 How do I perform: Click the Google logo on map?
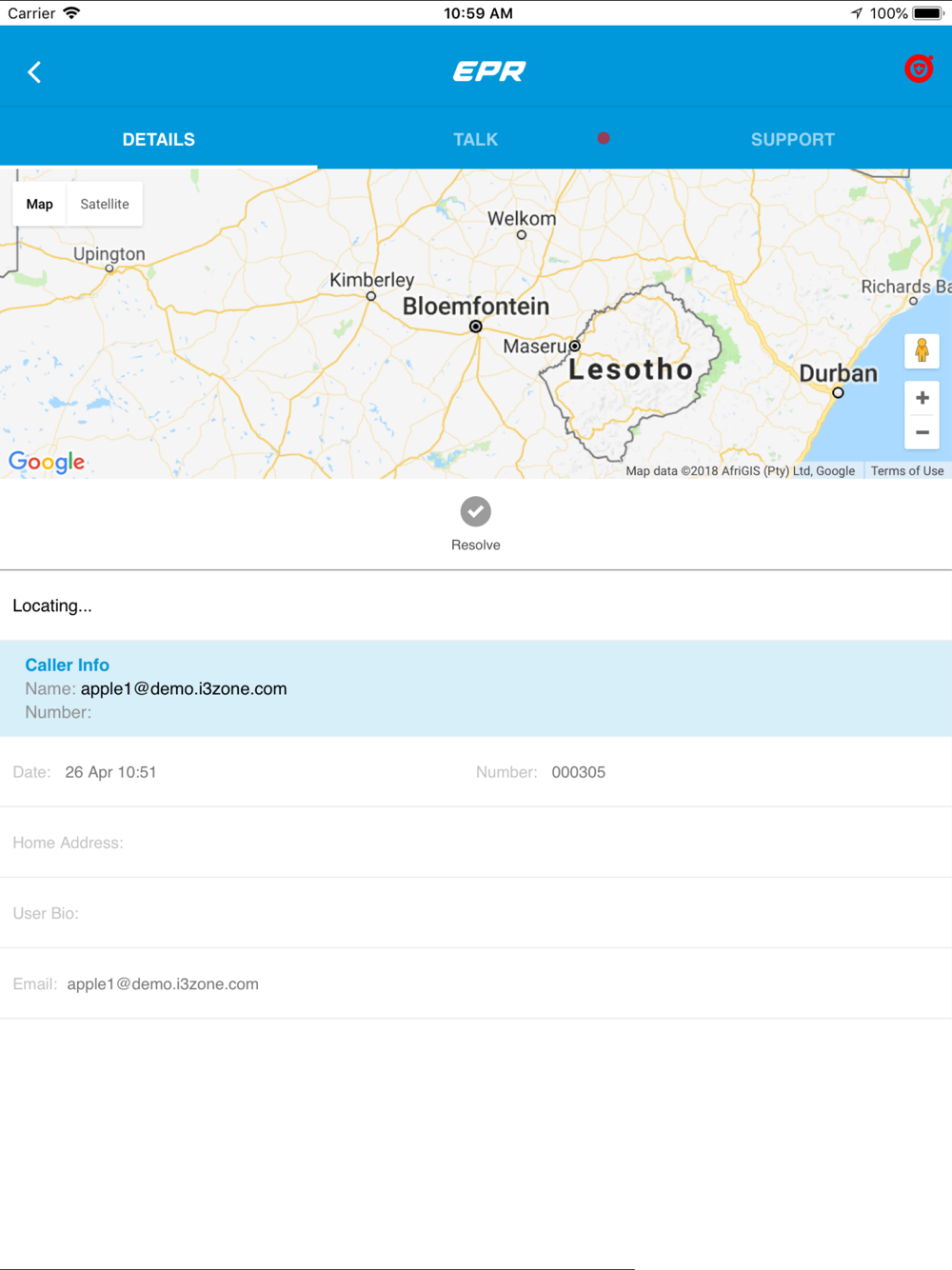[47, 463]
